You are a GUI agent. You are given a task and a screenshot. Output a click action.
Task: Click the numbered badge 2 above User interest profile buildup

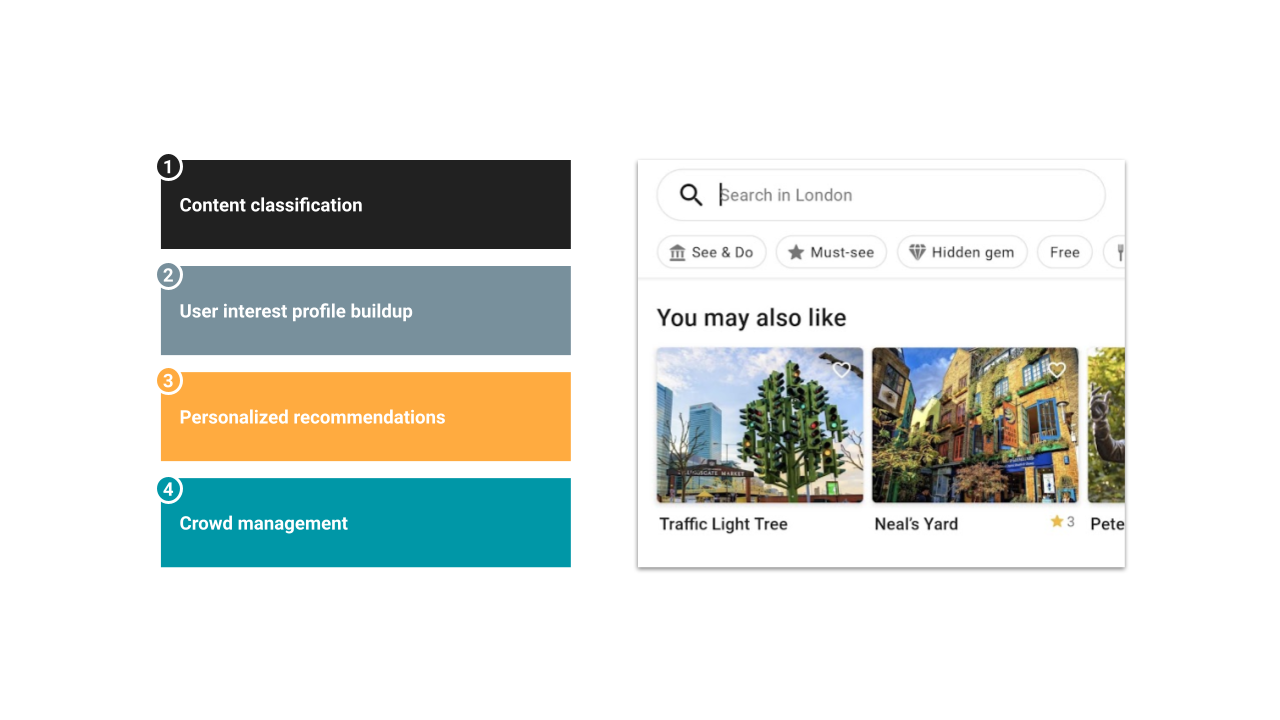(169, 273)
